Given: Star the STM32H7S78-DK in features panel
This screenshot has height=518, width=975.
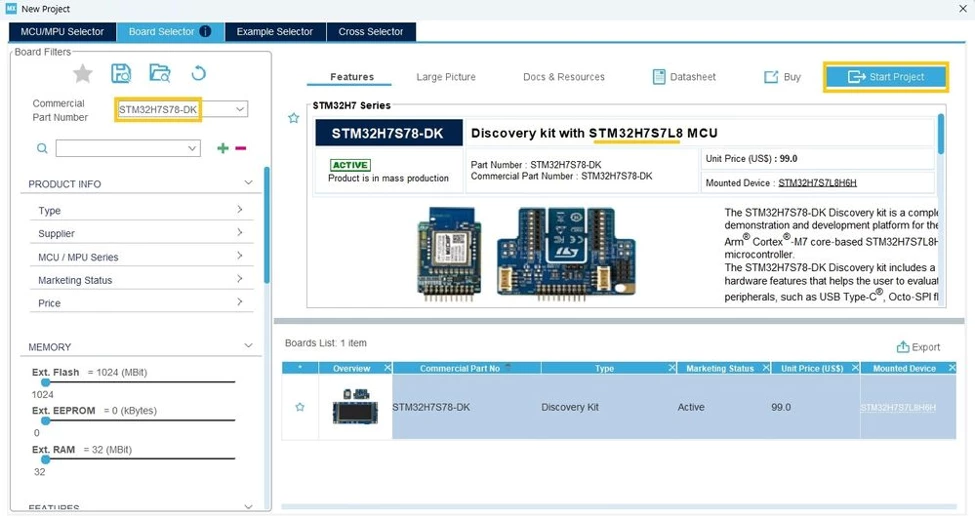Looking at the screenshot, I should point(293,118).
